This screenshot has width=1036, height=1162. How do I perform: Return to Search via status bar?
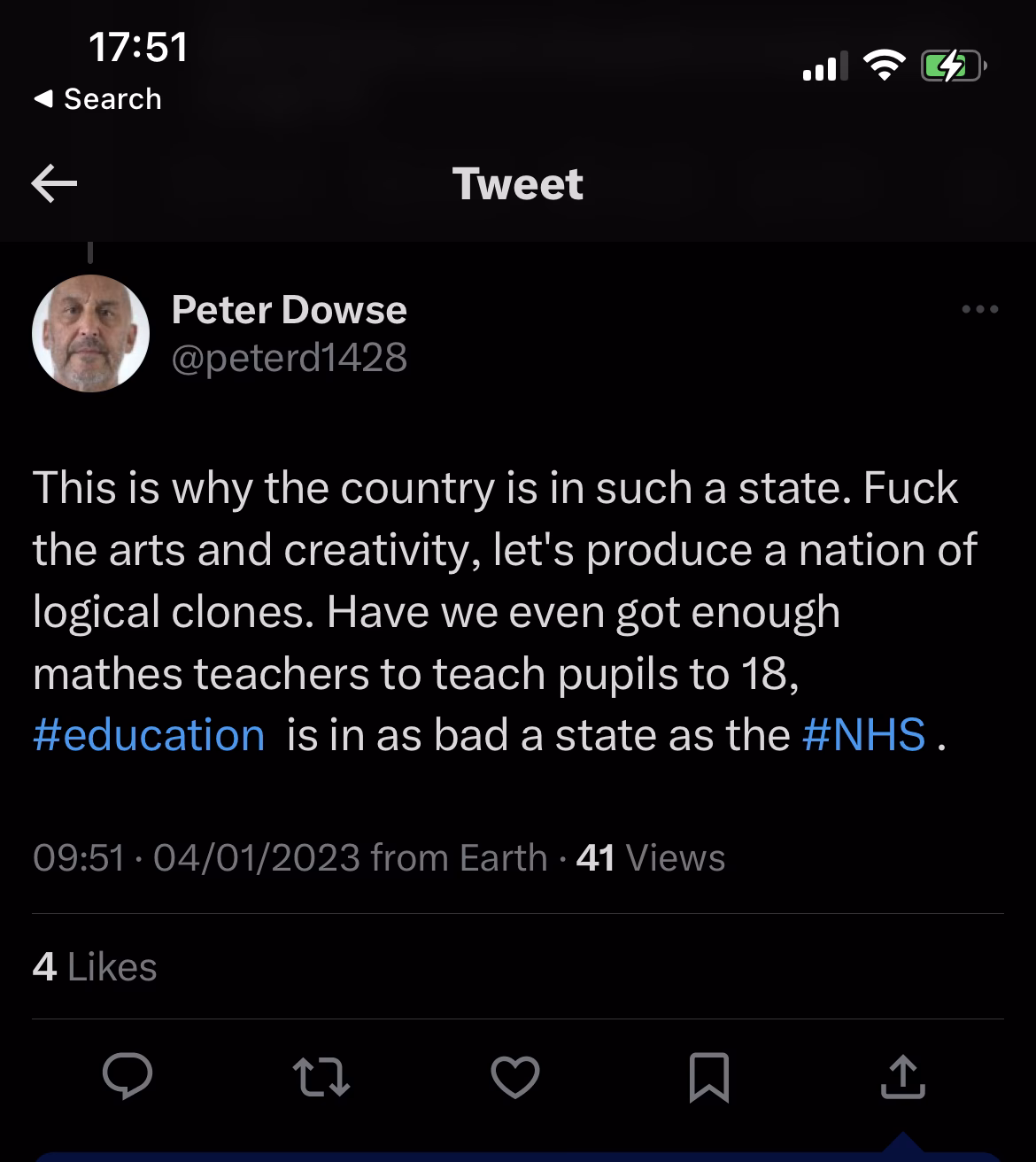point(99,99)
